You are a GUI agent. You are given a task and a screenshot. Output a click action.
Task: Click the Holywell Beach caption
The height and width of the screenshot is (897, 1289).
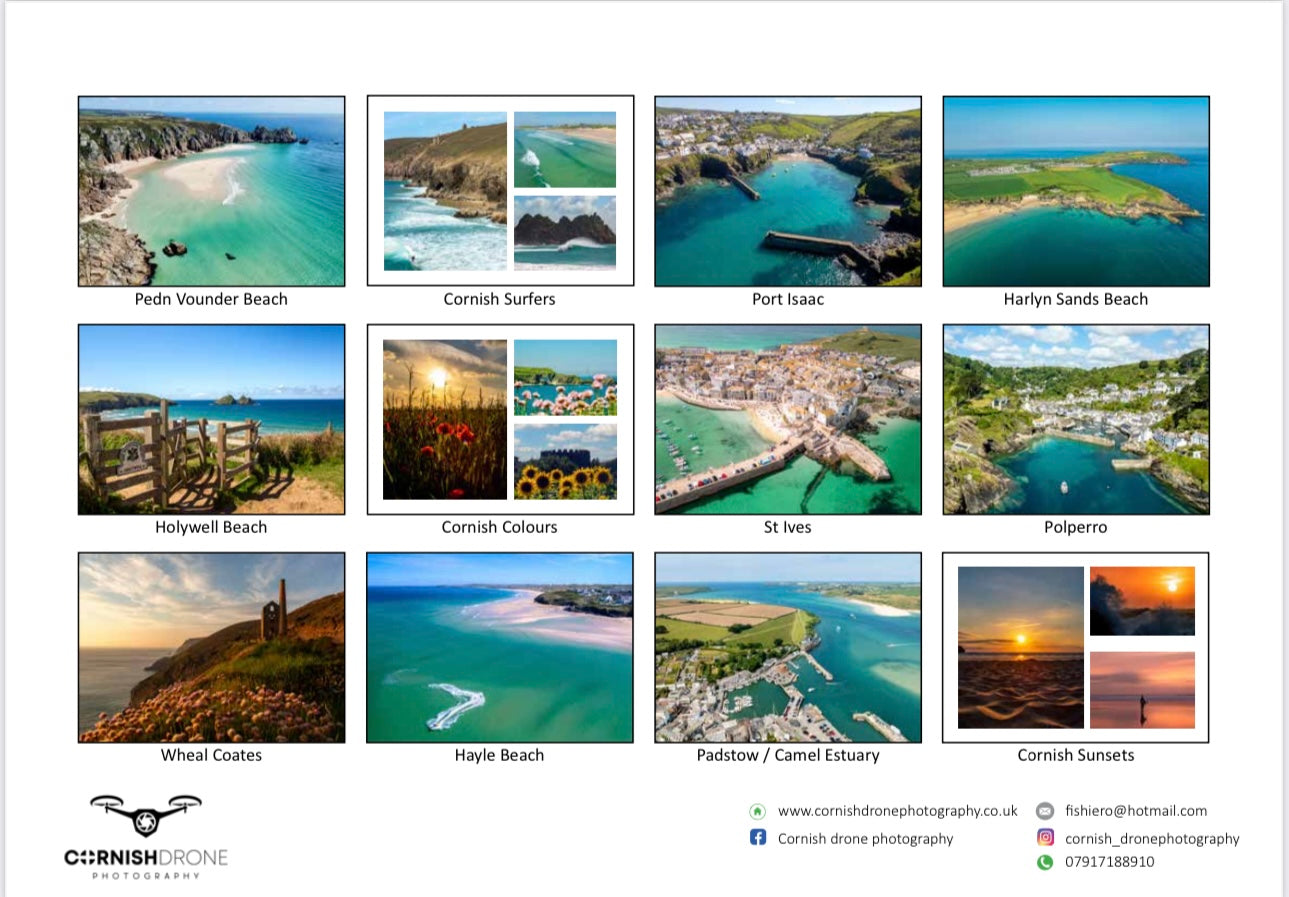click(x=211, y=527)
